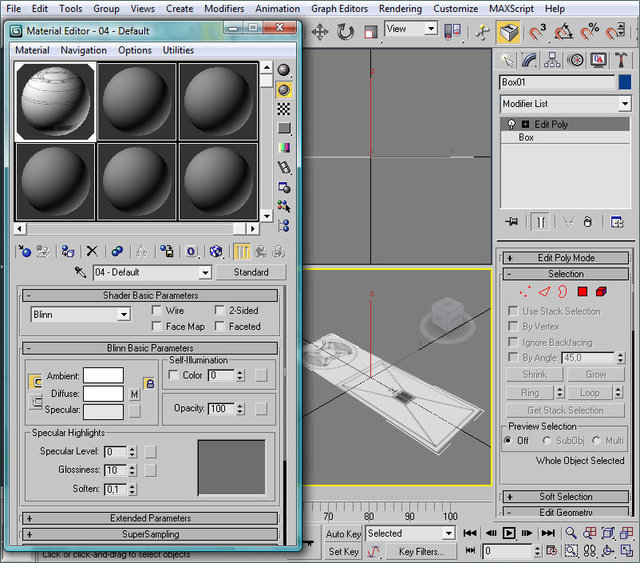Toggle the Wire checkbox
Image resolution: width=640 pixels, height=563 pixels.
157,311
